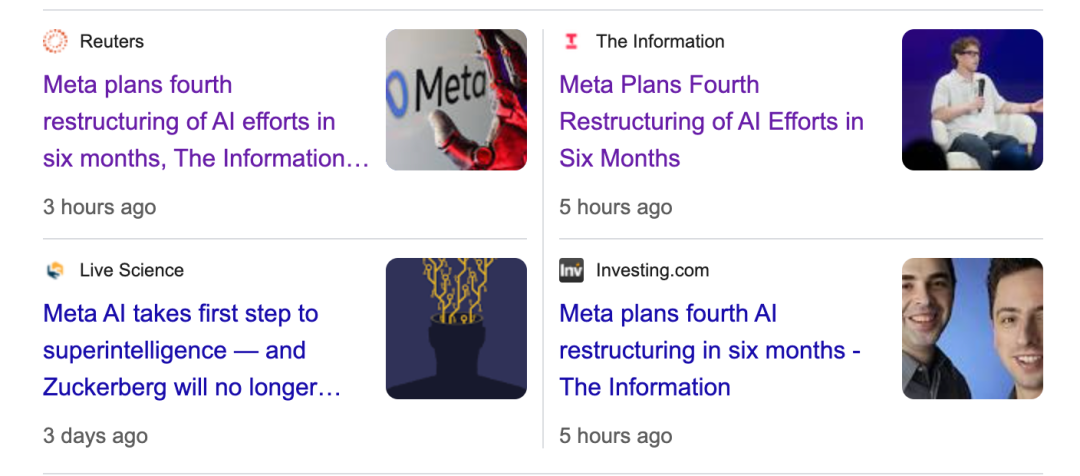This screenshot has height=476, width=1080.
Task: Click "5 hours ago" under The Information article
Action: click(615, 207)
